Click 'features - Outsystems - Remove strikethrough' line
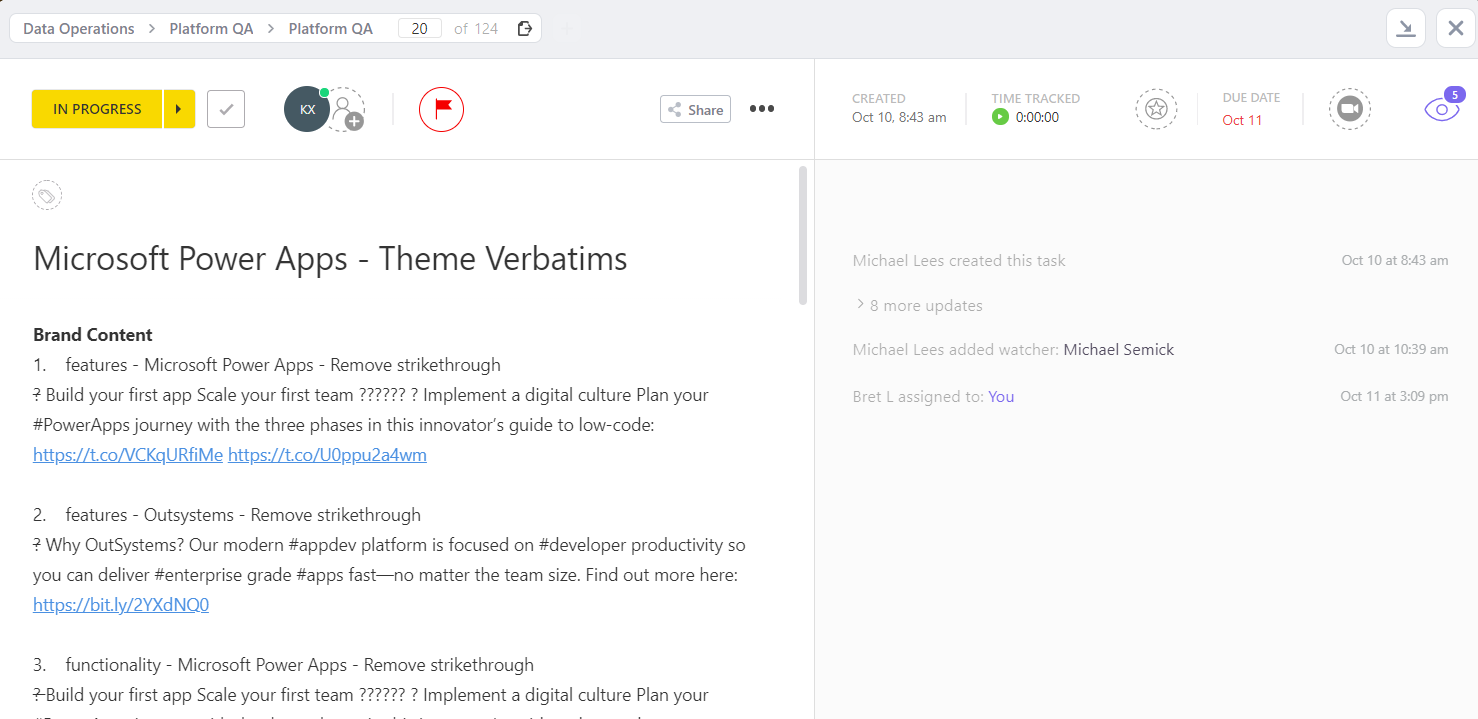This screenshot has width=1478, height=719. pos(243,515)
